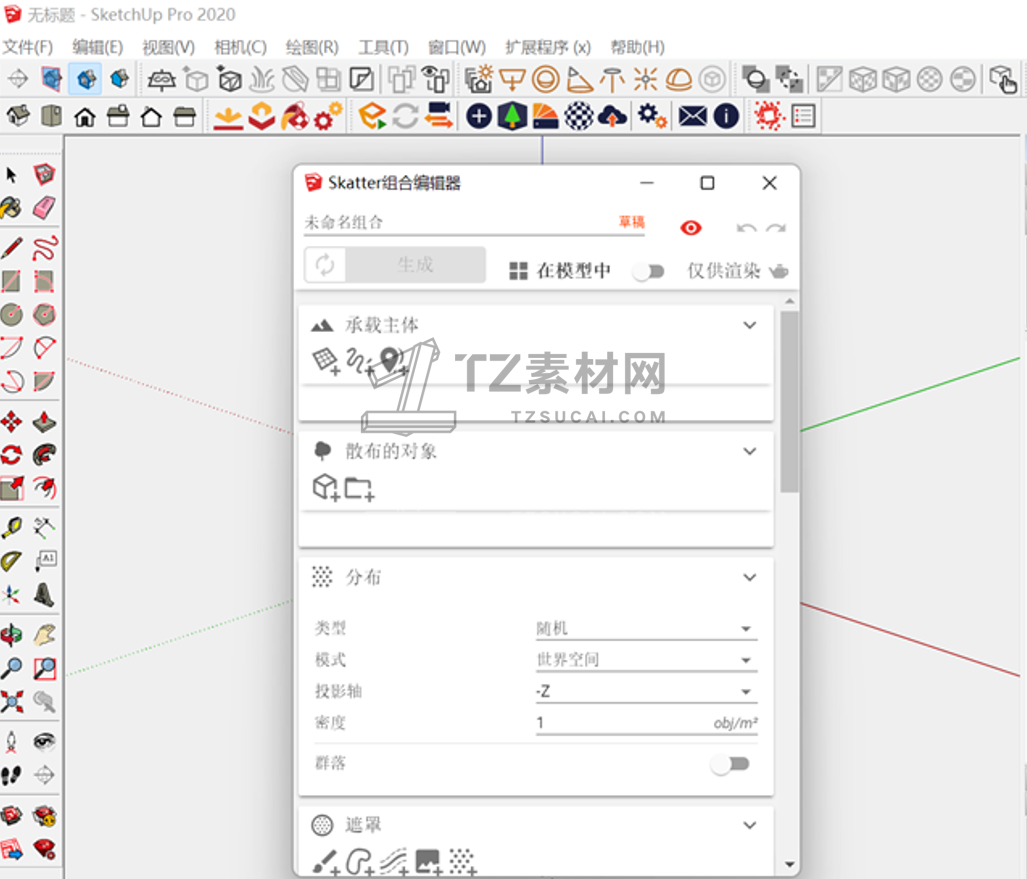Select the Axes tool
The width and height of the screenshot is (1027, 879).
(12, 594)
